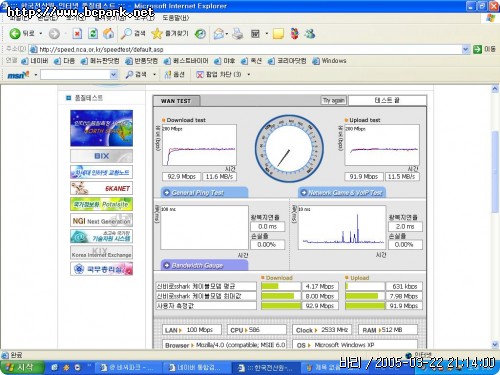Click the popup blocker icon in the MSN toolbar
This screenshot has width=500, height=375.
200,74
